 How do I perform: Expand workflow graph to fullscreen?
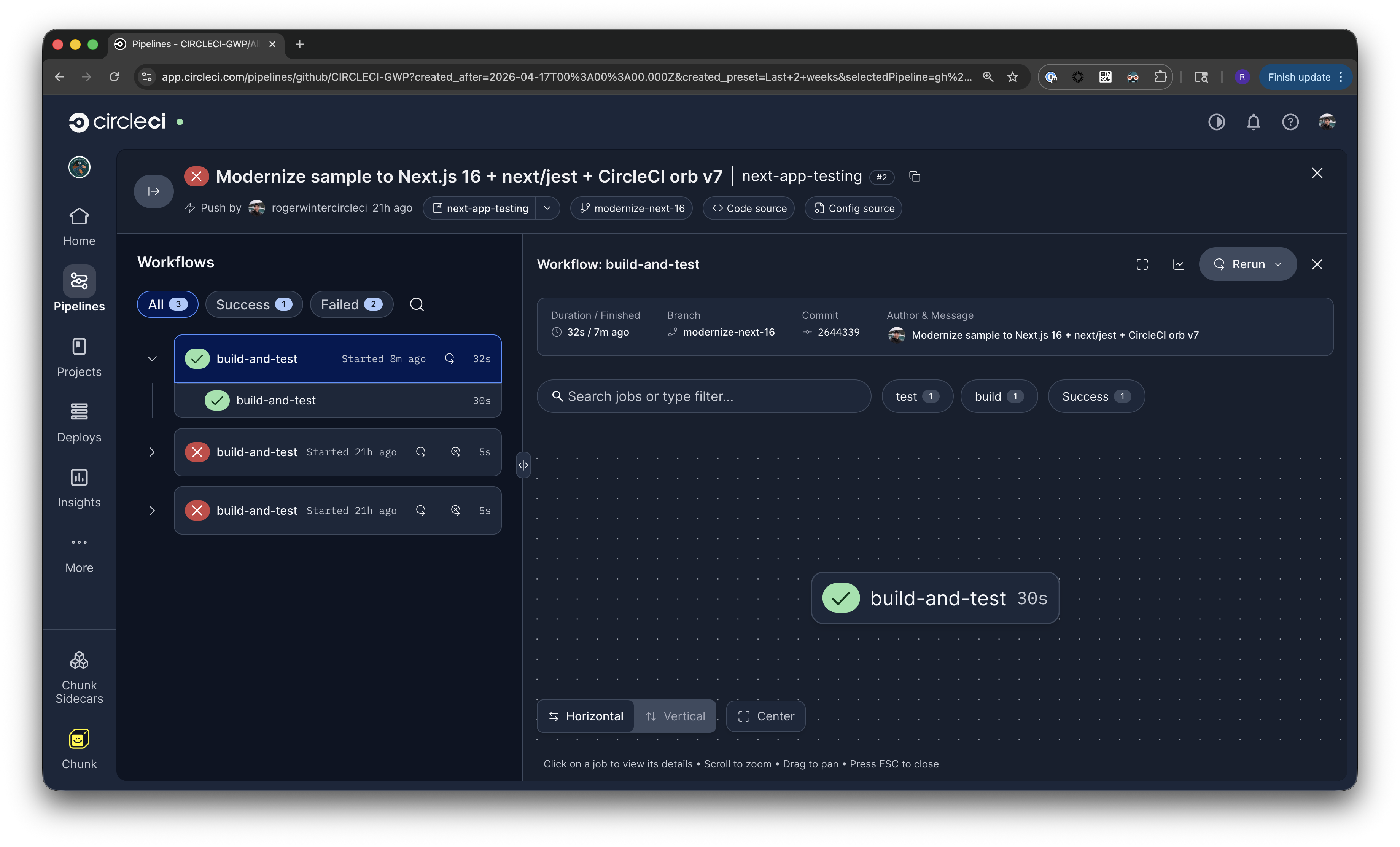(1141, 264)
